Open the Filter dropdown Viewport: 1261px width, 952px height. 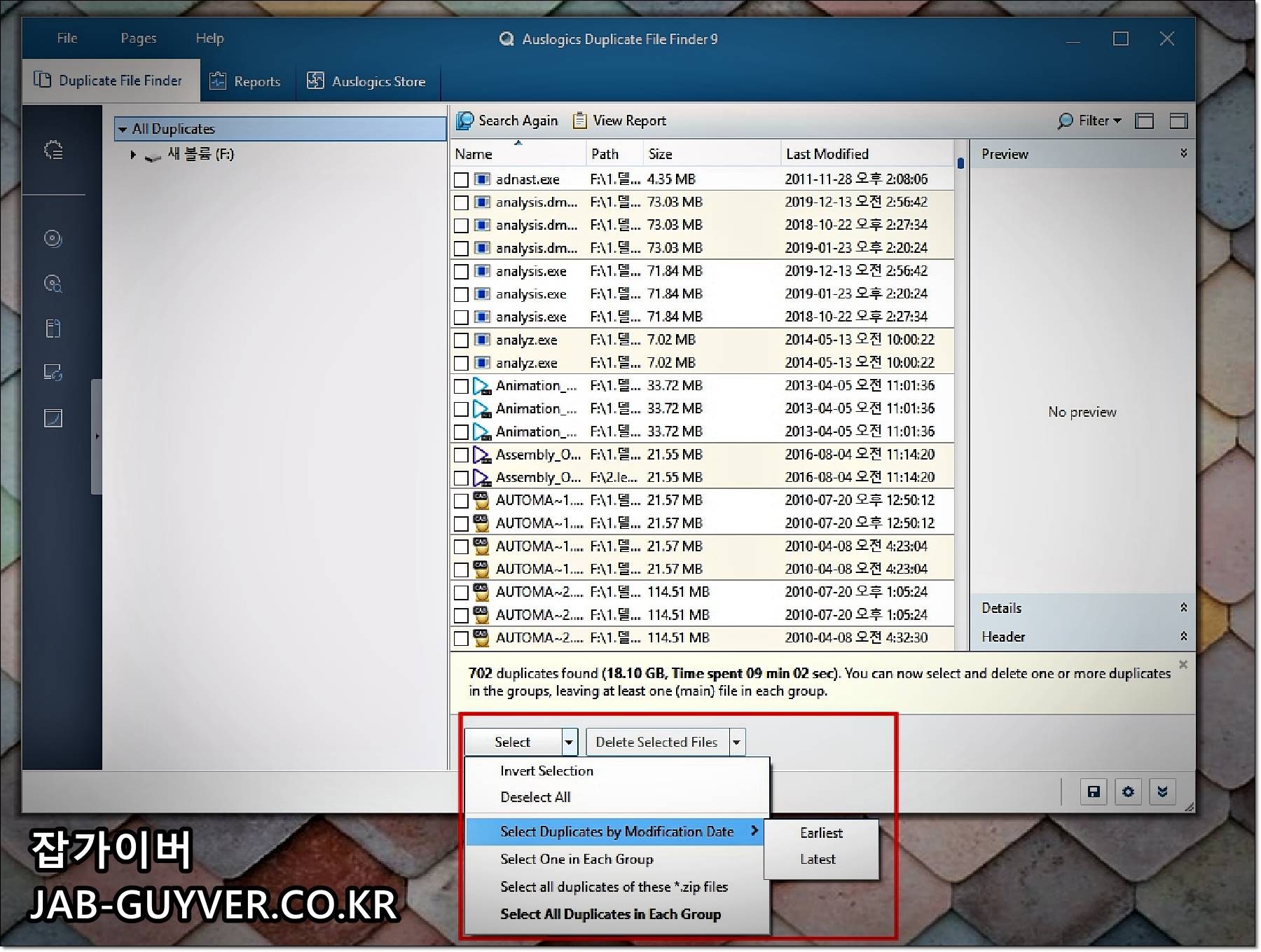tap(1089, 120)
